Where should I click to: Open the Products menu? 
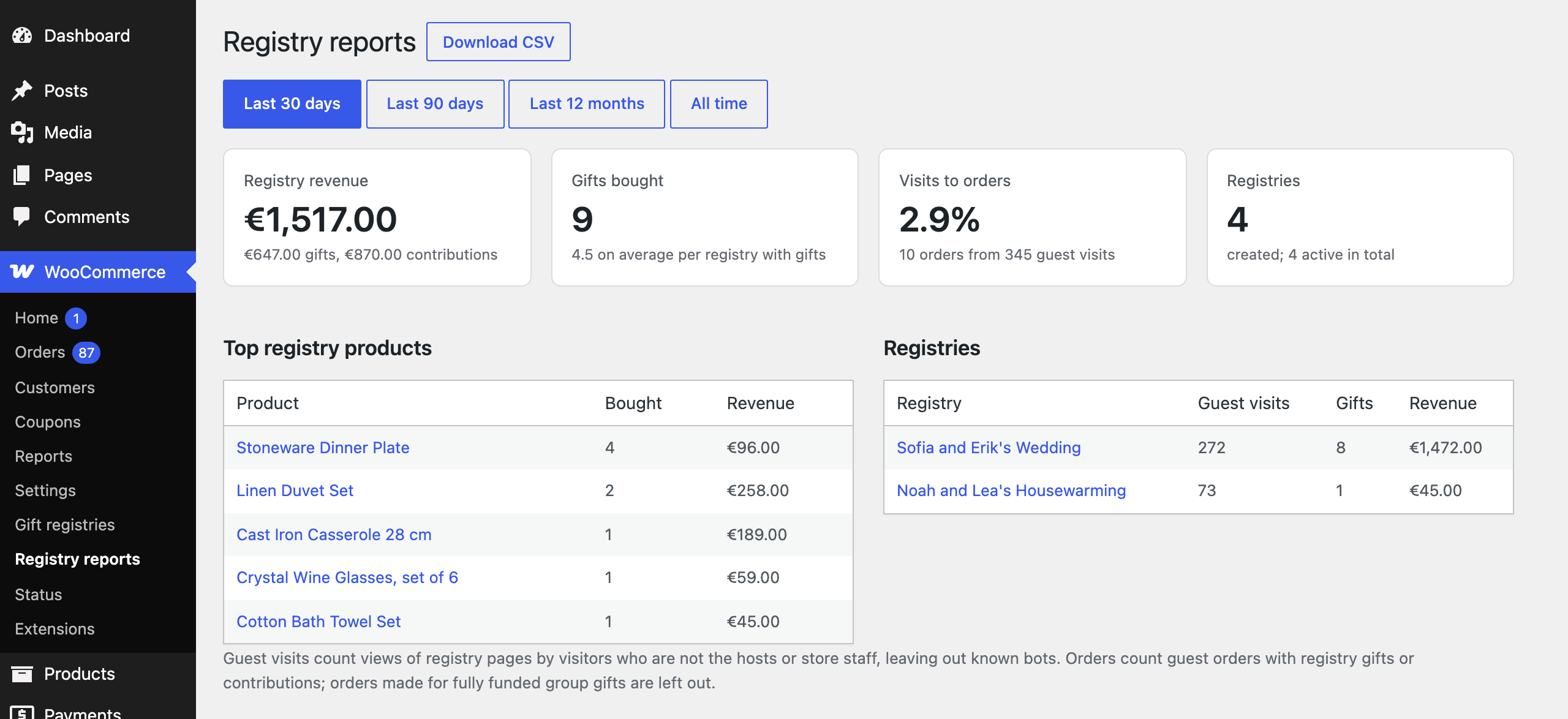[98, 674]
